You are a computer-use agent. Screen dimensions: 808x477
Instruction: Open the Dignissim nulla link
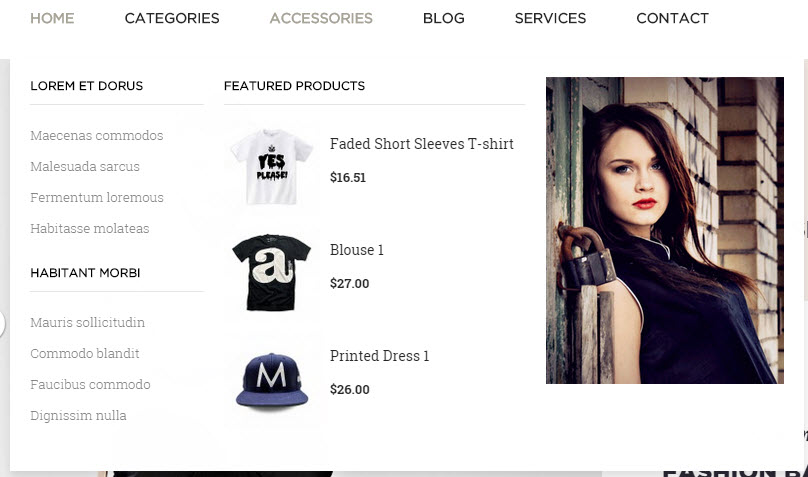78,415
